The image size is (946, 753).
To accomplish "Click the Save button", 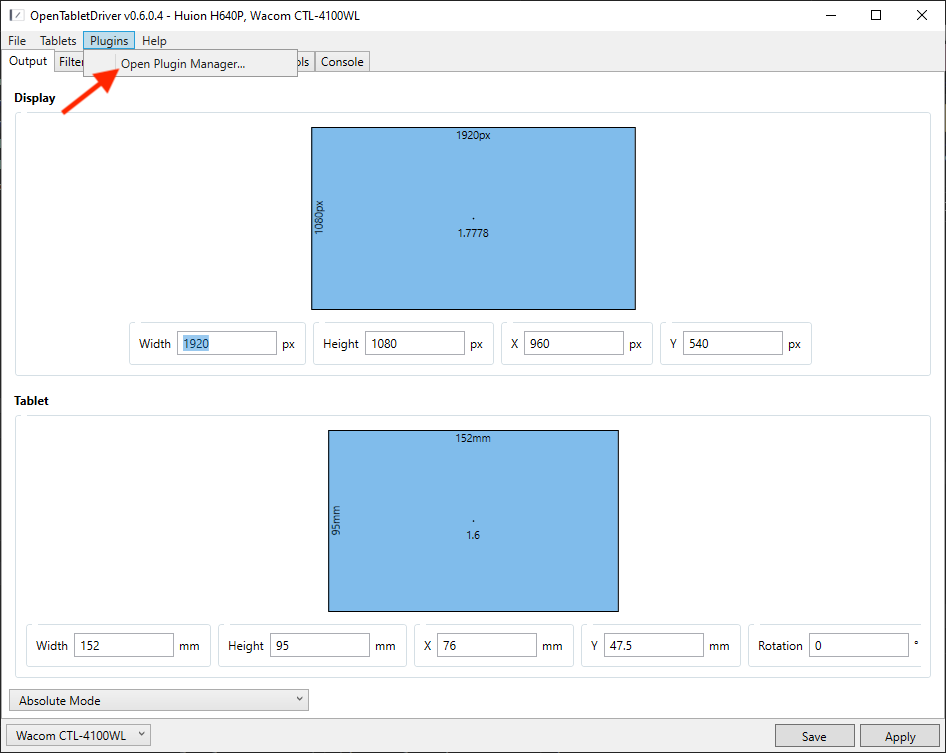I will click(x=814, y=737).
